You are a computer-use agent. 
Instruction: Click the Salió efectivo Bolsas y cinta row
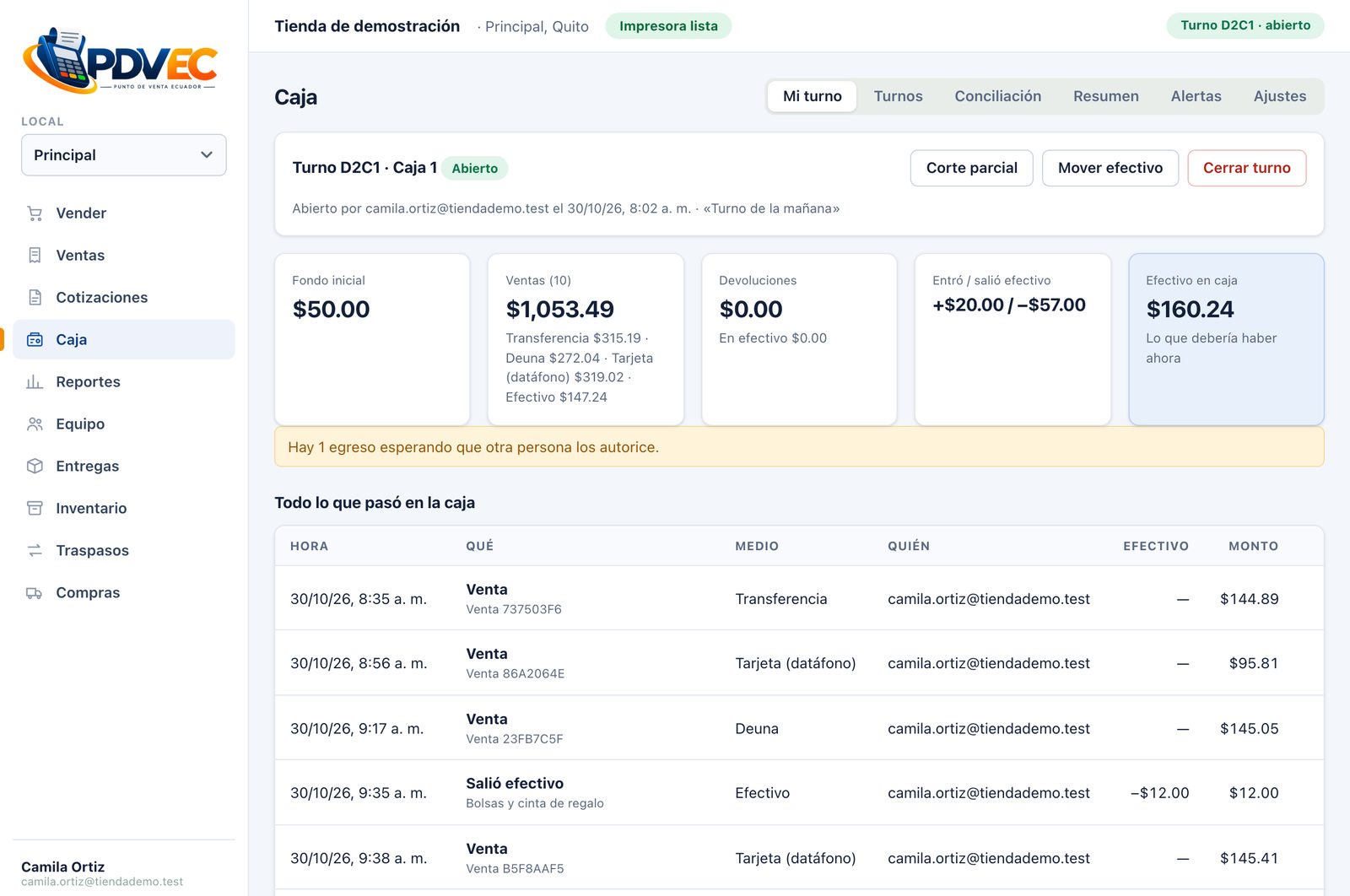[x=799, y=793]
